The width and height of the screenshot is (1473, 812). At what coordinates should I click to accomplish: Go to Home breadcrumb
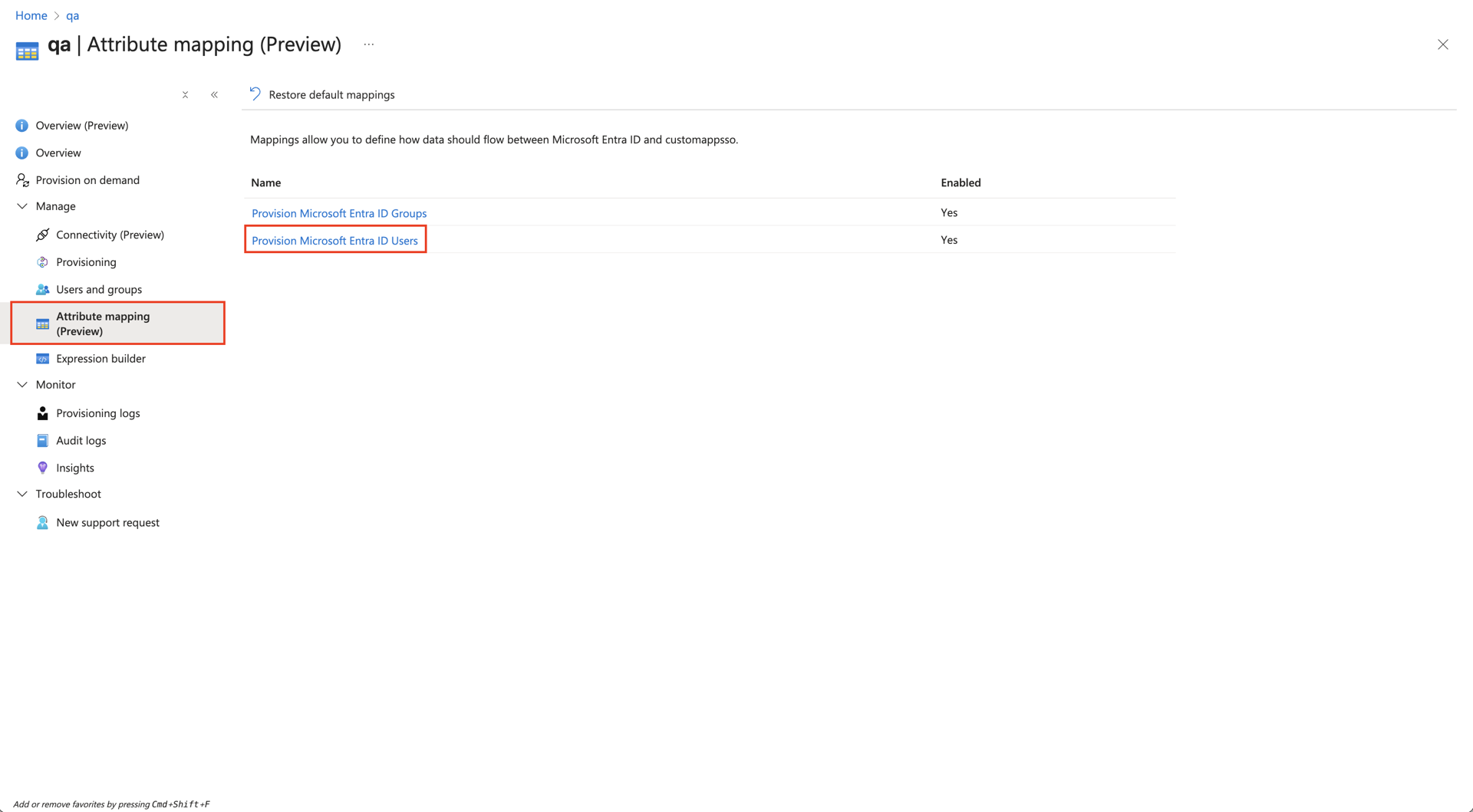coord(31,15)
